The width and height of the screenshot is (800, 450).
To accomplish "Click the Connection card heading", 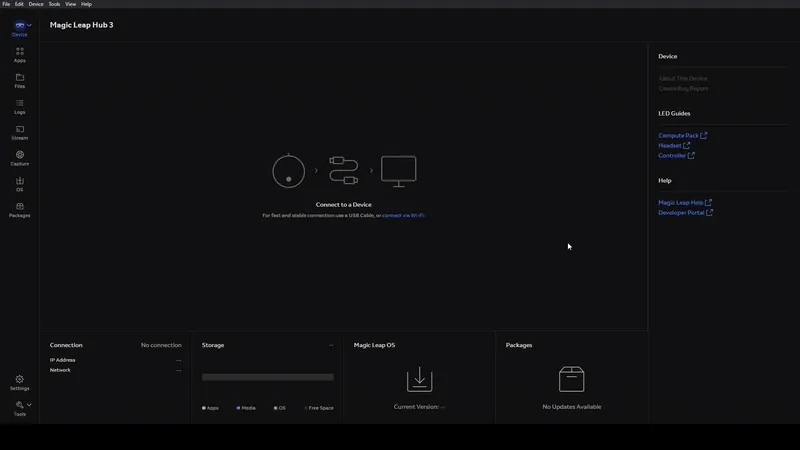I will tap(66, 345).
